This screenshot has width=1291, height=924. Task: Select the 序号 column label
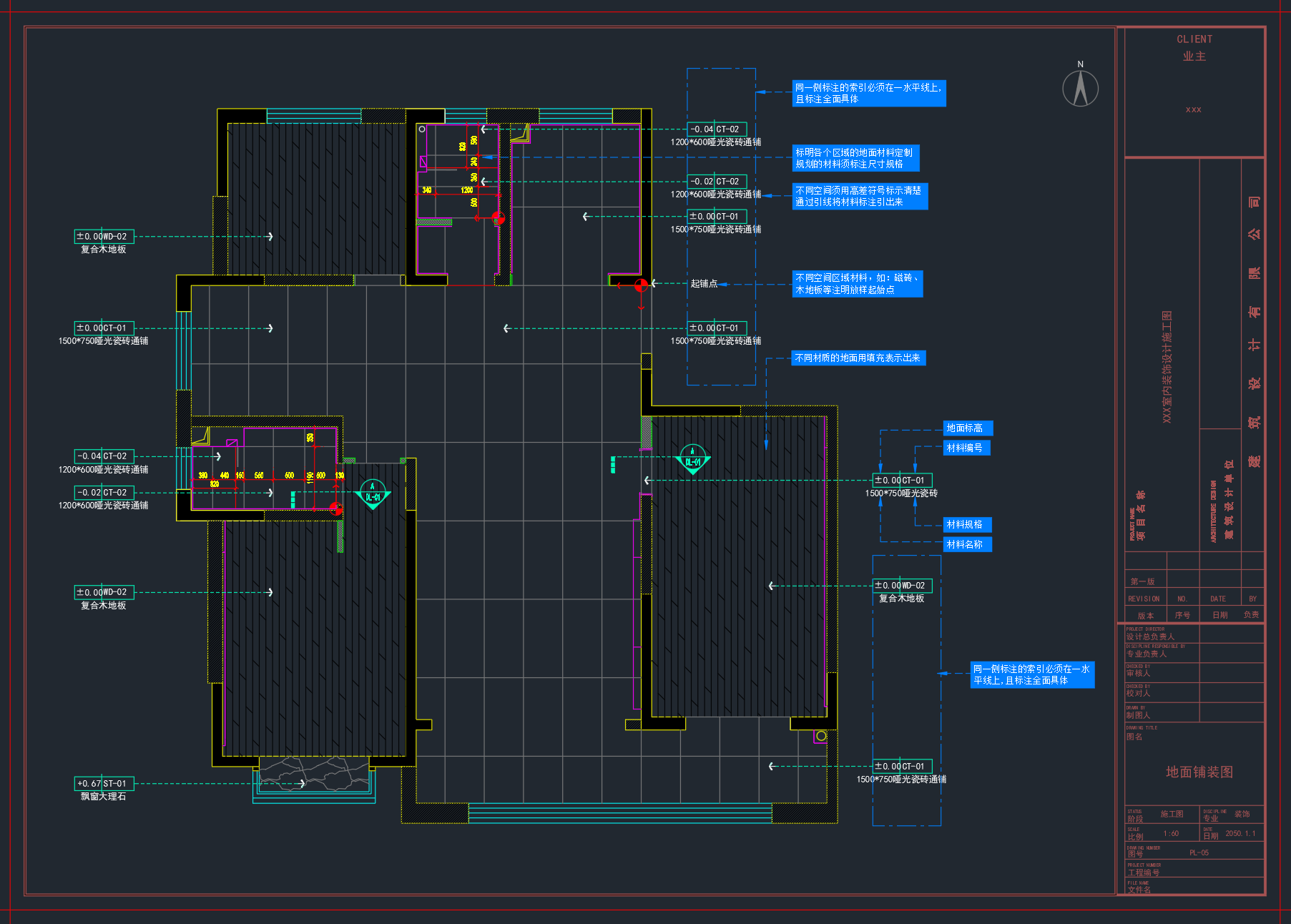(x=1182, y=616)
